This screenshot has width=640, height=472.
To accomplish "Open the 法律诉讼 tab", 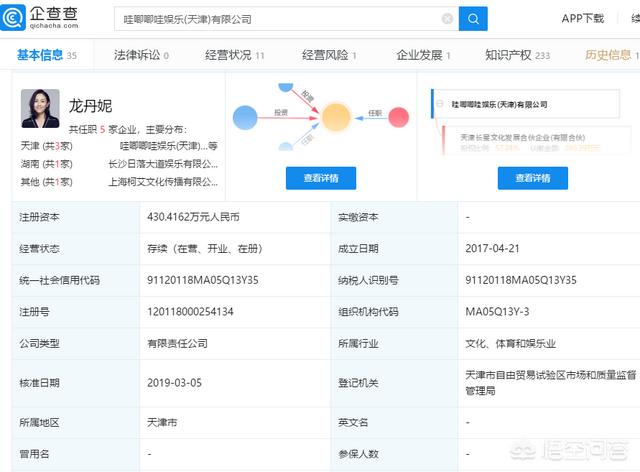I will 141,55.
